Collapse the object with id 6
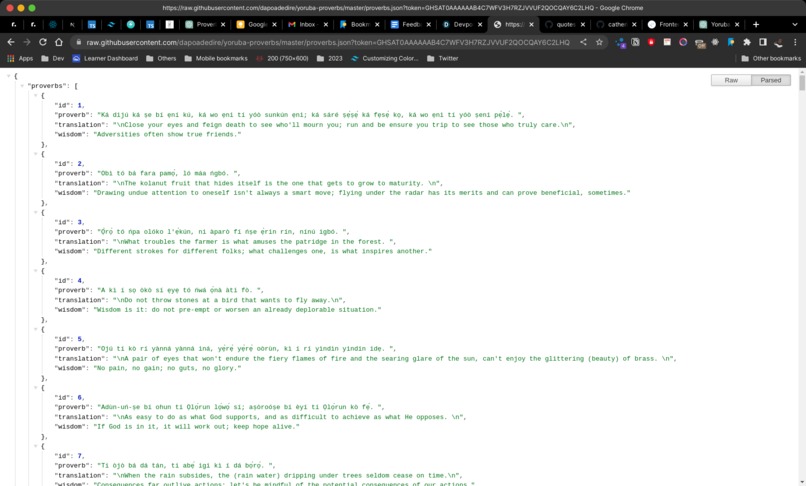This screenshot has height=486, width=806. (x=35, y=388)
